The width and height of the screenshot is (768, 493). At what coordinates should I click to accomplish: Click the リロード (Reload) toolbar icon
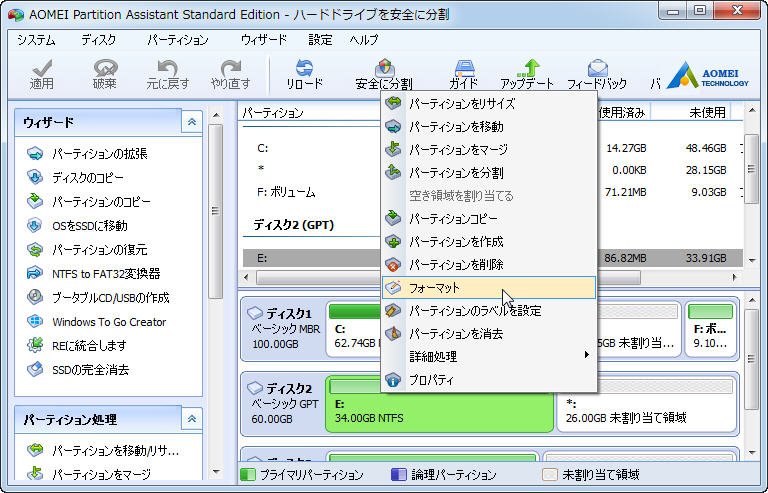304,74
